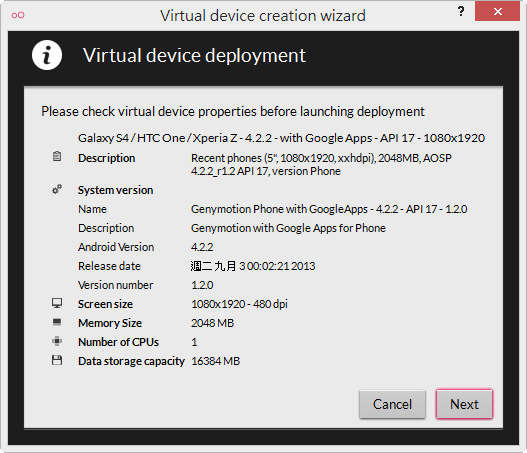The image size is (527, 453).
Task: Click the 'Android Version' label
Action: [x=116, y=247]
